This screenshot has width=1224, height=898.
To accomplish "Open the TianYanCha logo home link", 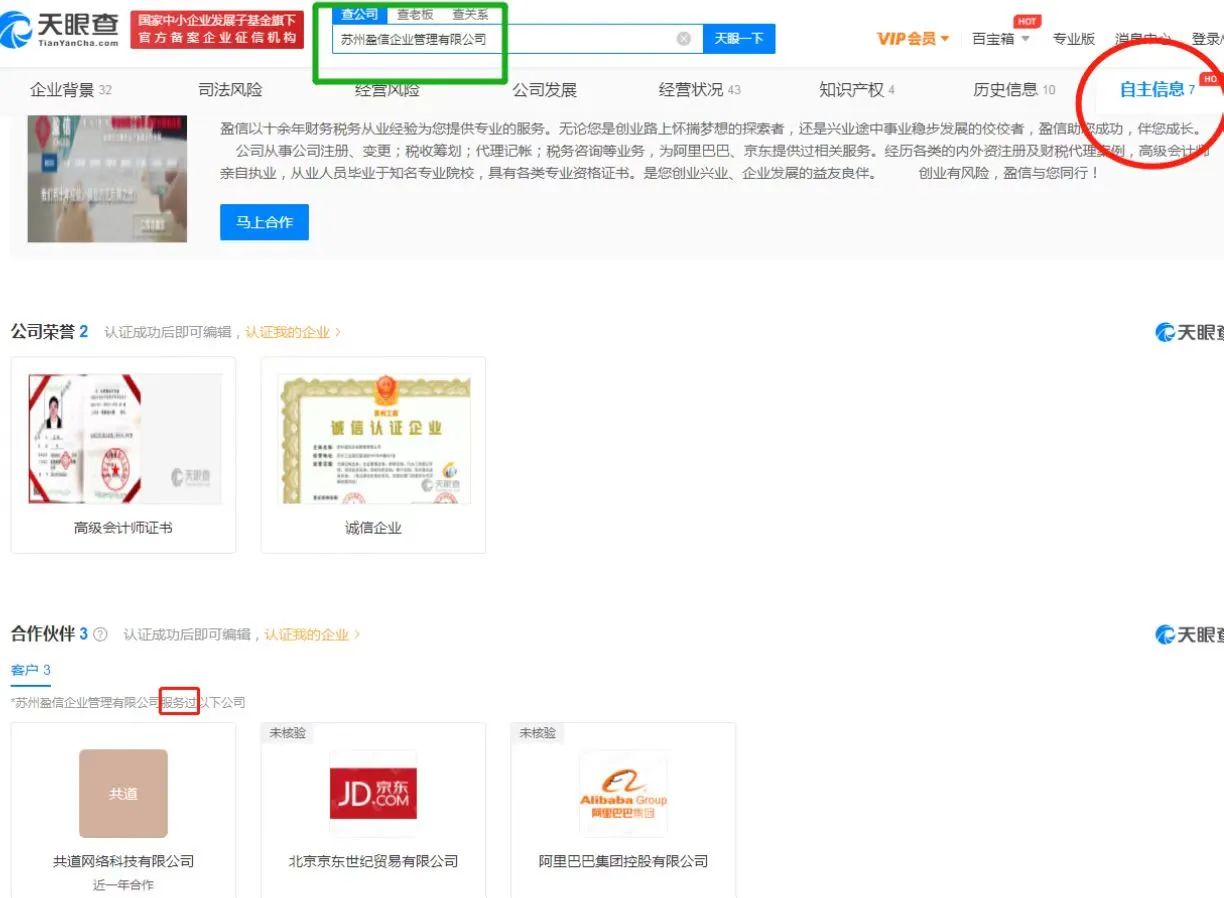I will tap(60, 29).
